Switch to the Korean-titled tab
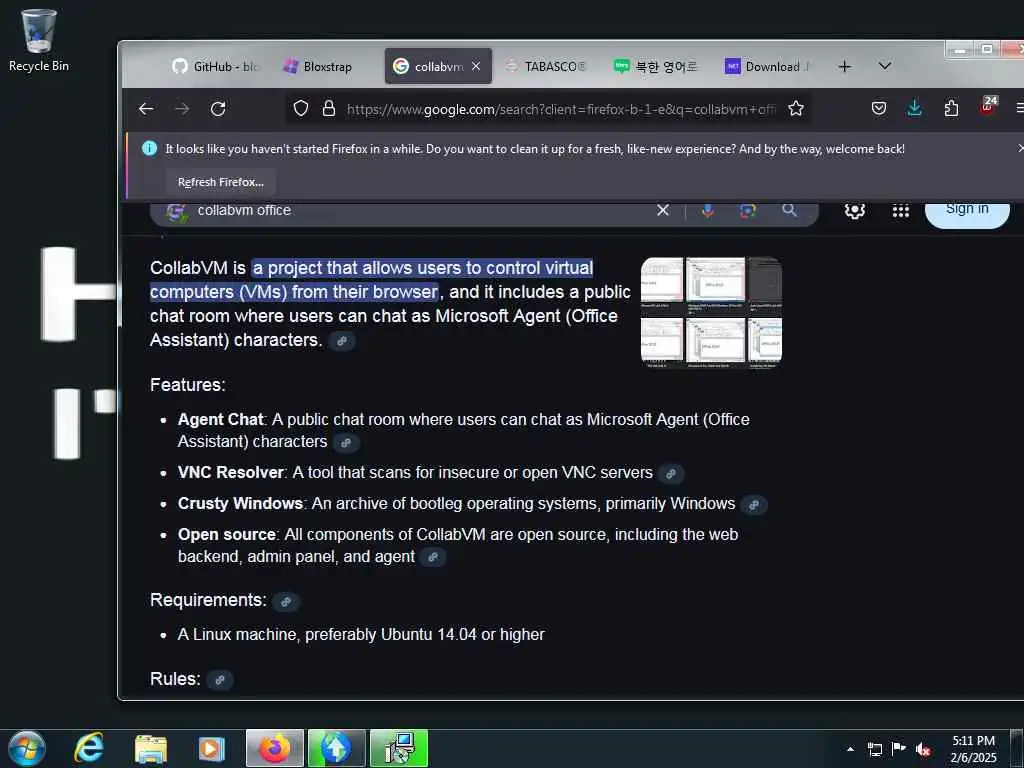Viewport: 1024px width, 768px height. (656, 67)
